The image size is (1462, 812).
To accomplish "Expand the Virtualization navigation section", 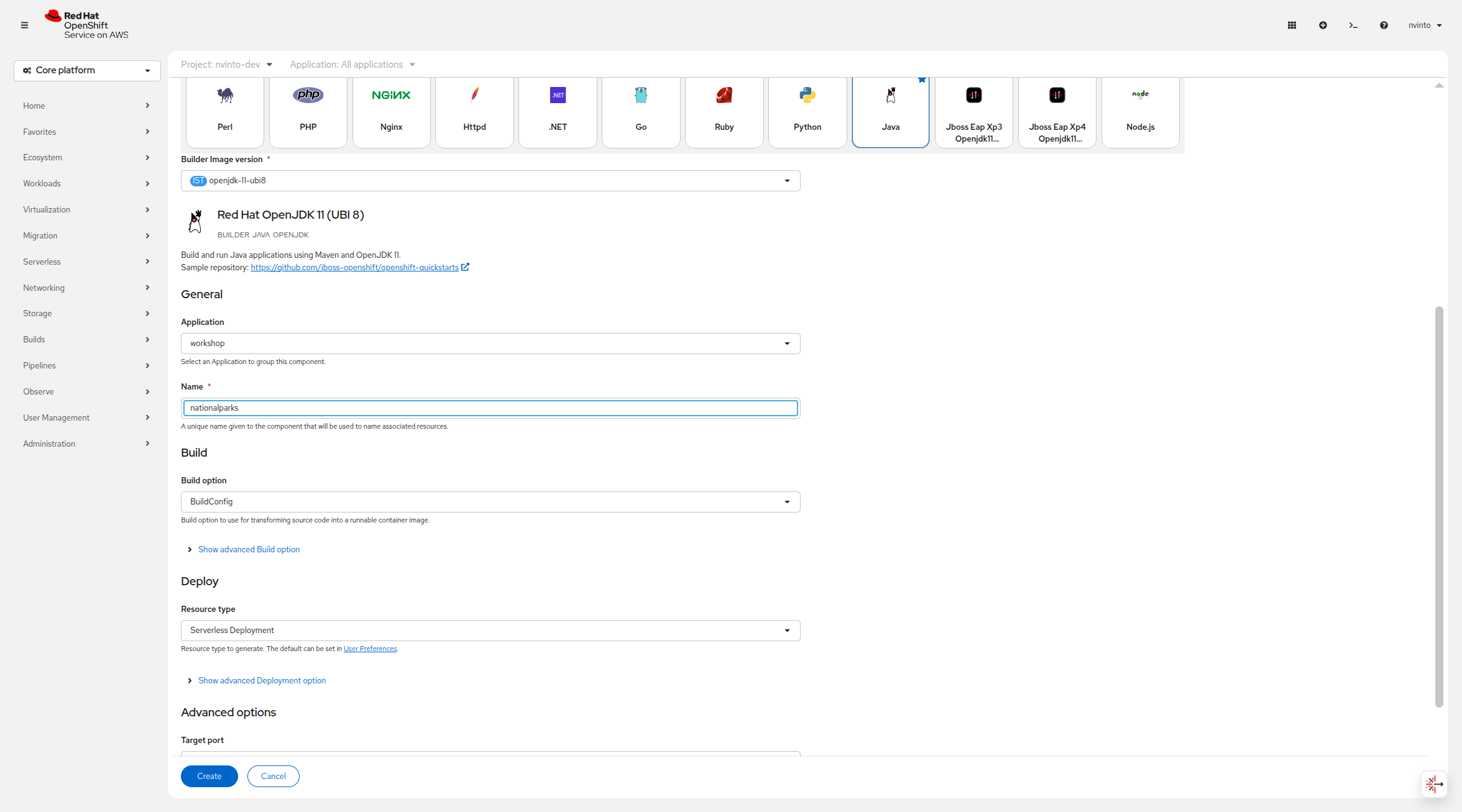I will coord(86,210).
